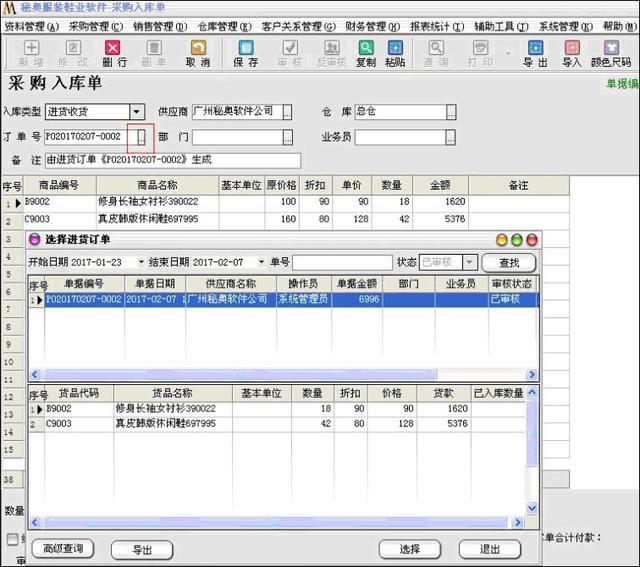The height and width of the screenshot is (567, 640).
Task: Click the 备注 remarks input field
Action: [173, 160]
